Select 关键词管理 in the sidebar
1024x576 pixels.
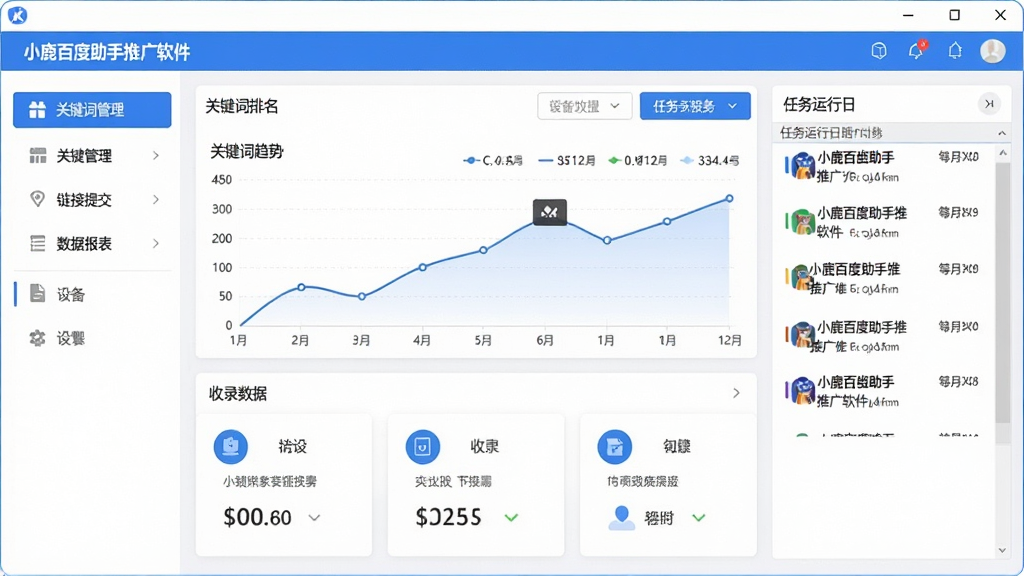(x=92, y=110)
